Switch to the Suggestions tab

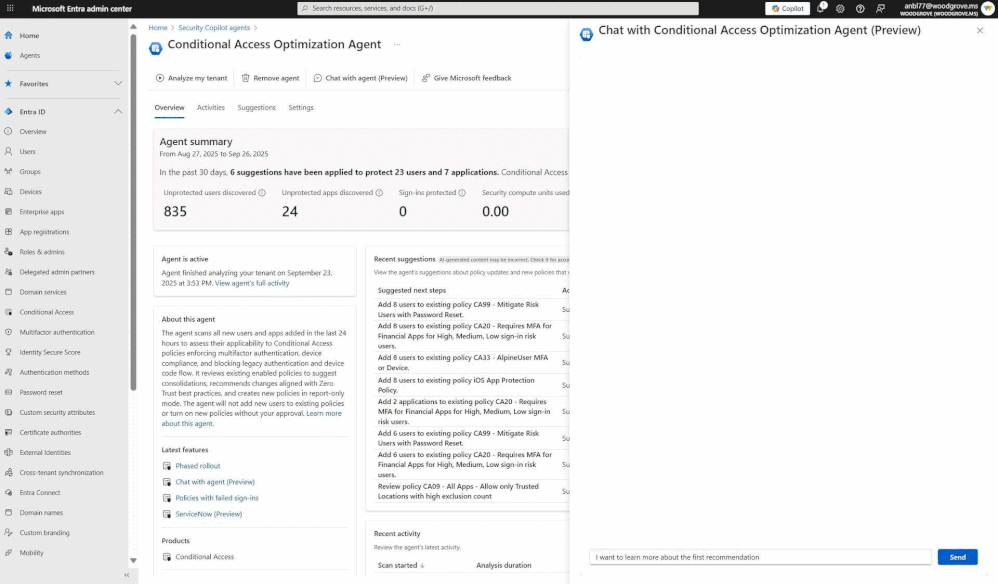coord(257,108)
